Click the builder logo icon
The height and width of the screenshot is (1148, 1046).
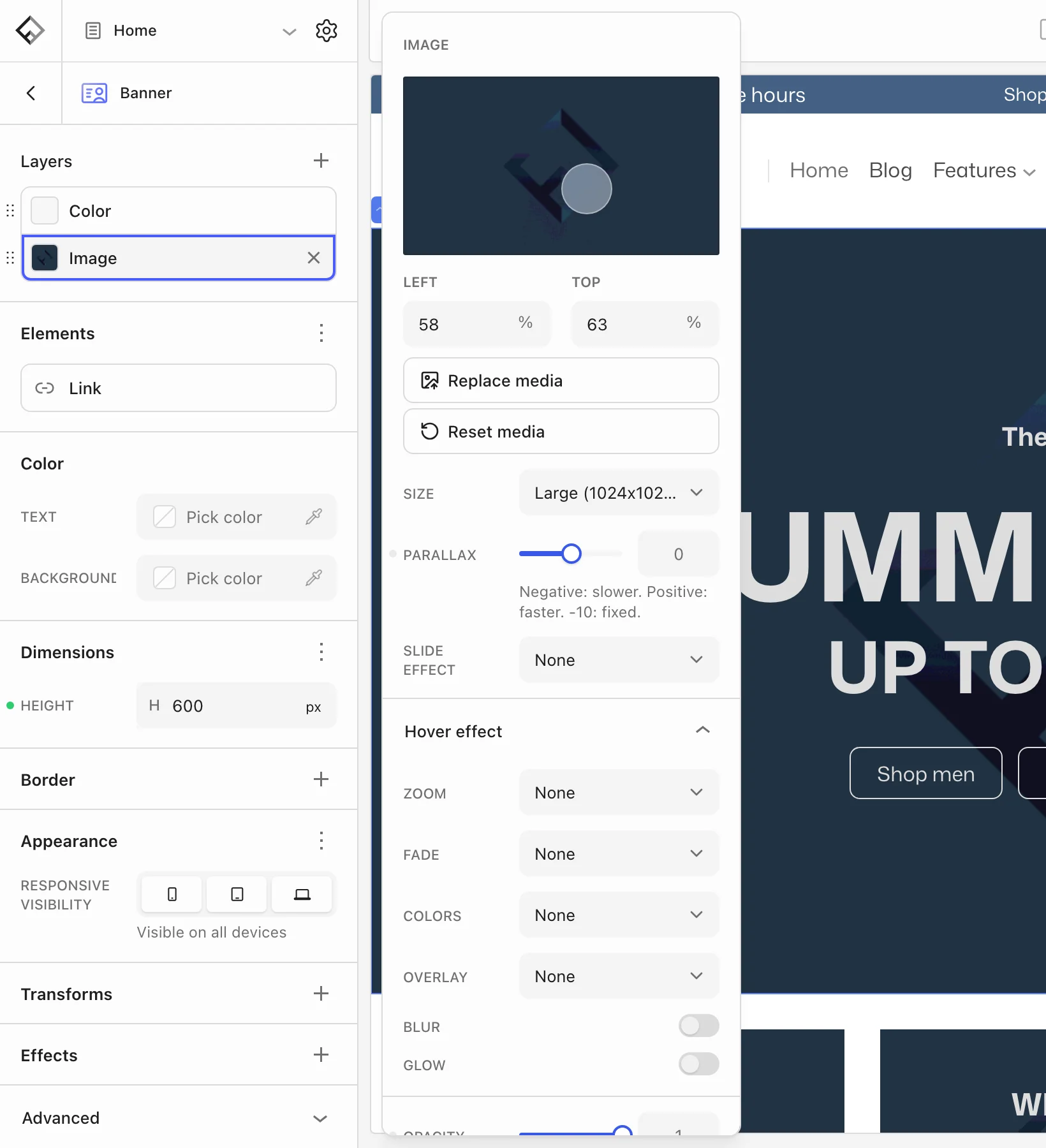30,30
